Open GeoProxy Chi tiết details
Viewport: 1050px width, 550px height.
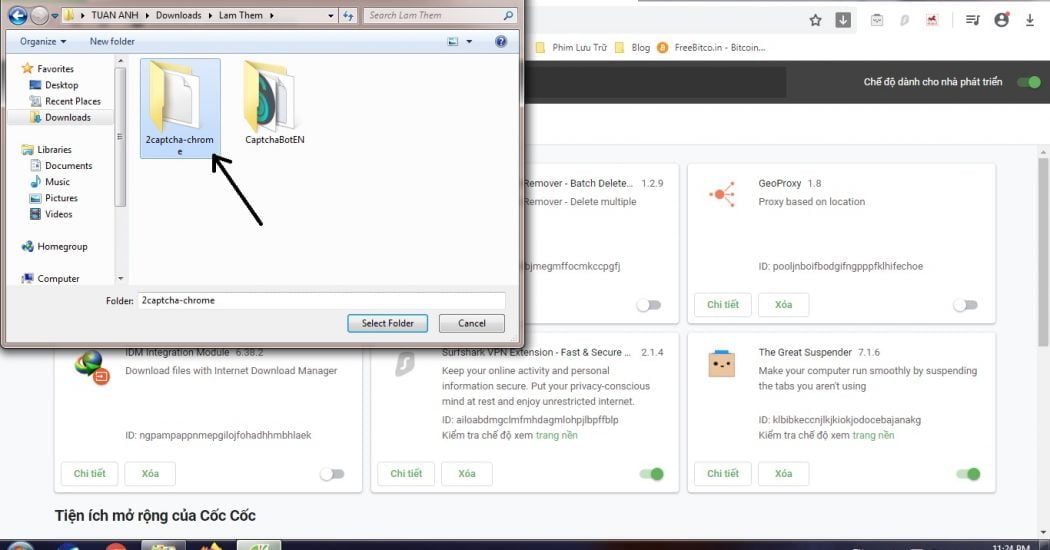723,304
